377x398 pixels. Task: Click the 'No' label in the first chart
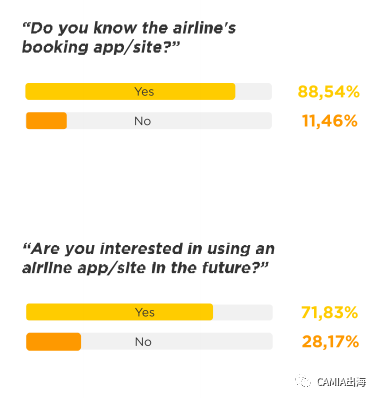point(143,121)
